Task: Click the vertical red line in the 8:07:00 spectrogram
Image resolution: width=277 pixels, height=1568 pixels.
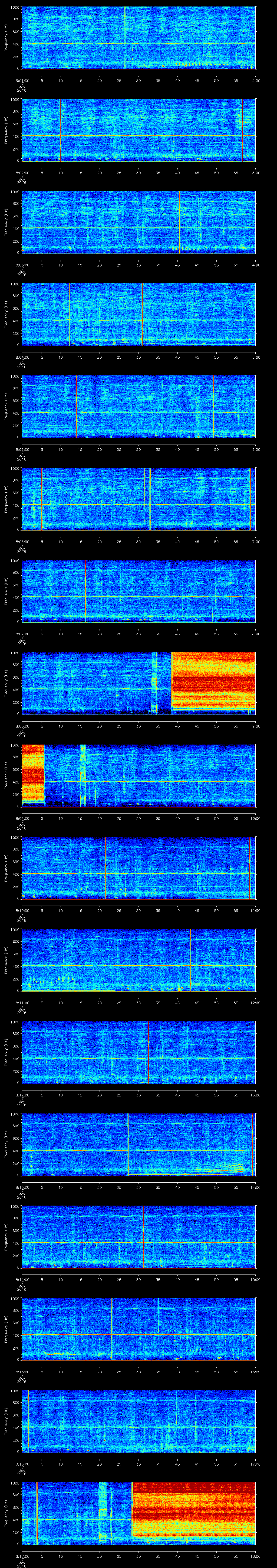Action: [x=86, y=590]
